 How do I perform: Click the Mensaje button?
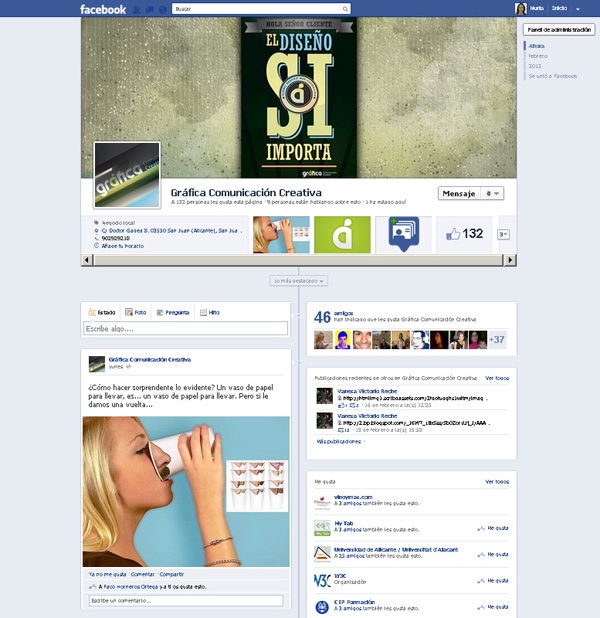pos(459,193)
